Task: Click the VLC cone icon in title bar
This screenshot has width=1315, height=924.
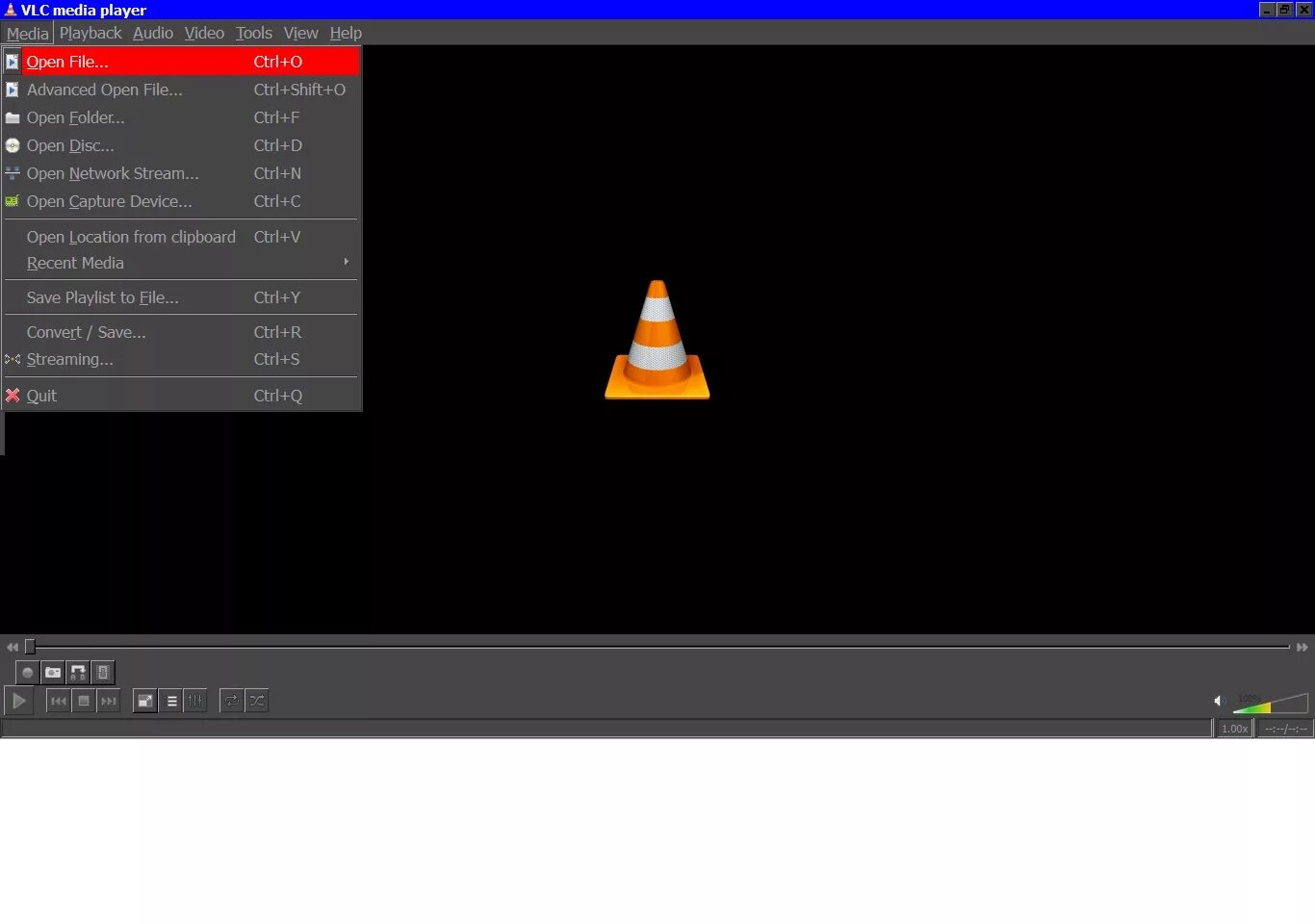Action: pyautogui.click(x=10, y=10)
